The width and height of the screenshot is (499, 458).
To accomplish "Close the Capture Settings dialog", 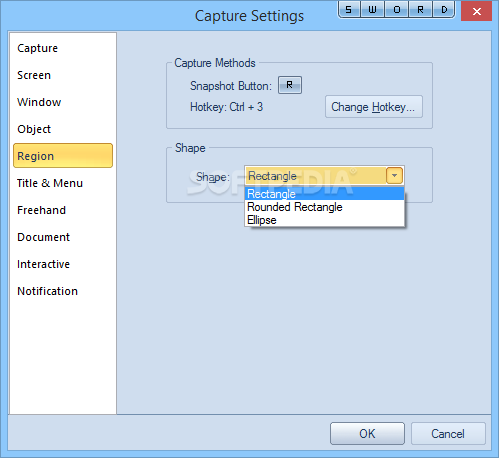I will pos(476,11).
